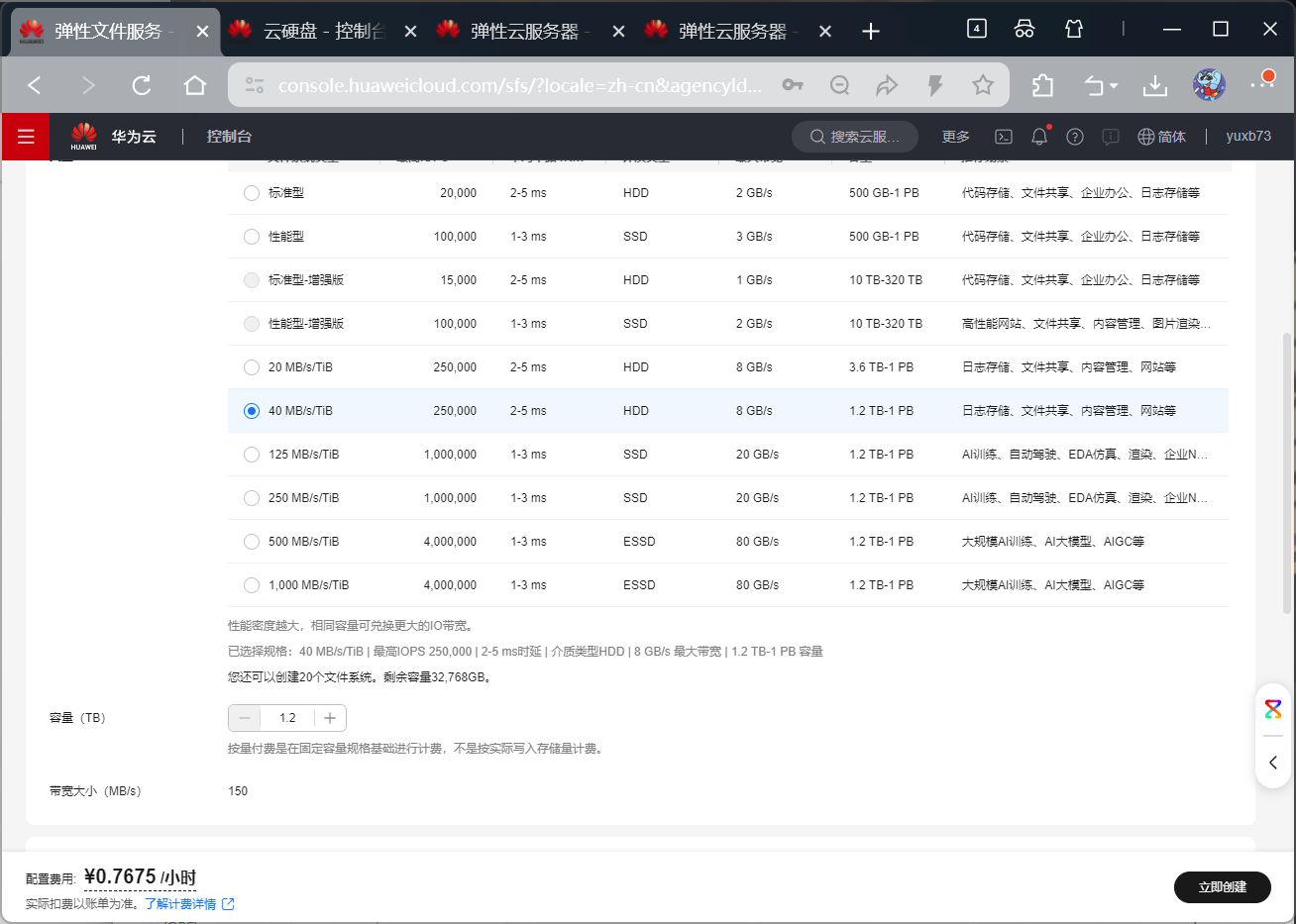1296x924 pixels.
Task: Select the 性能型 file system type
Action: pyautogui.click(x=252, y=237)
